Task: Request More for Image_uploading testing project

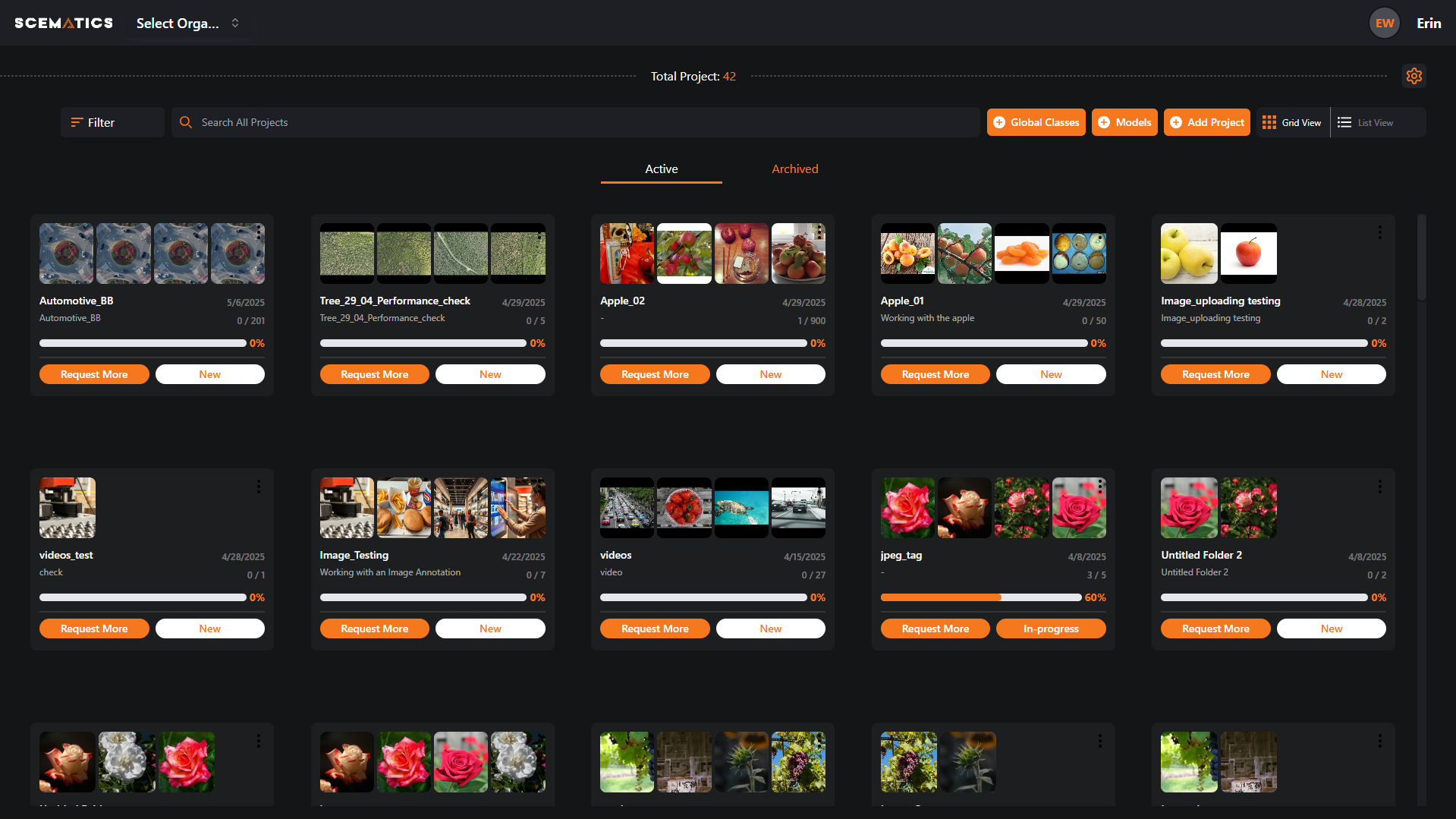Action: coord(1215,374)
